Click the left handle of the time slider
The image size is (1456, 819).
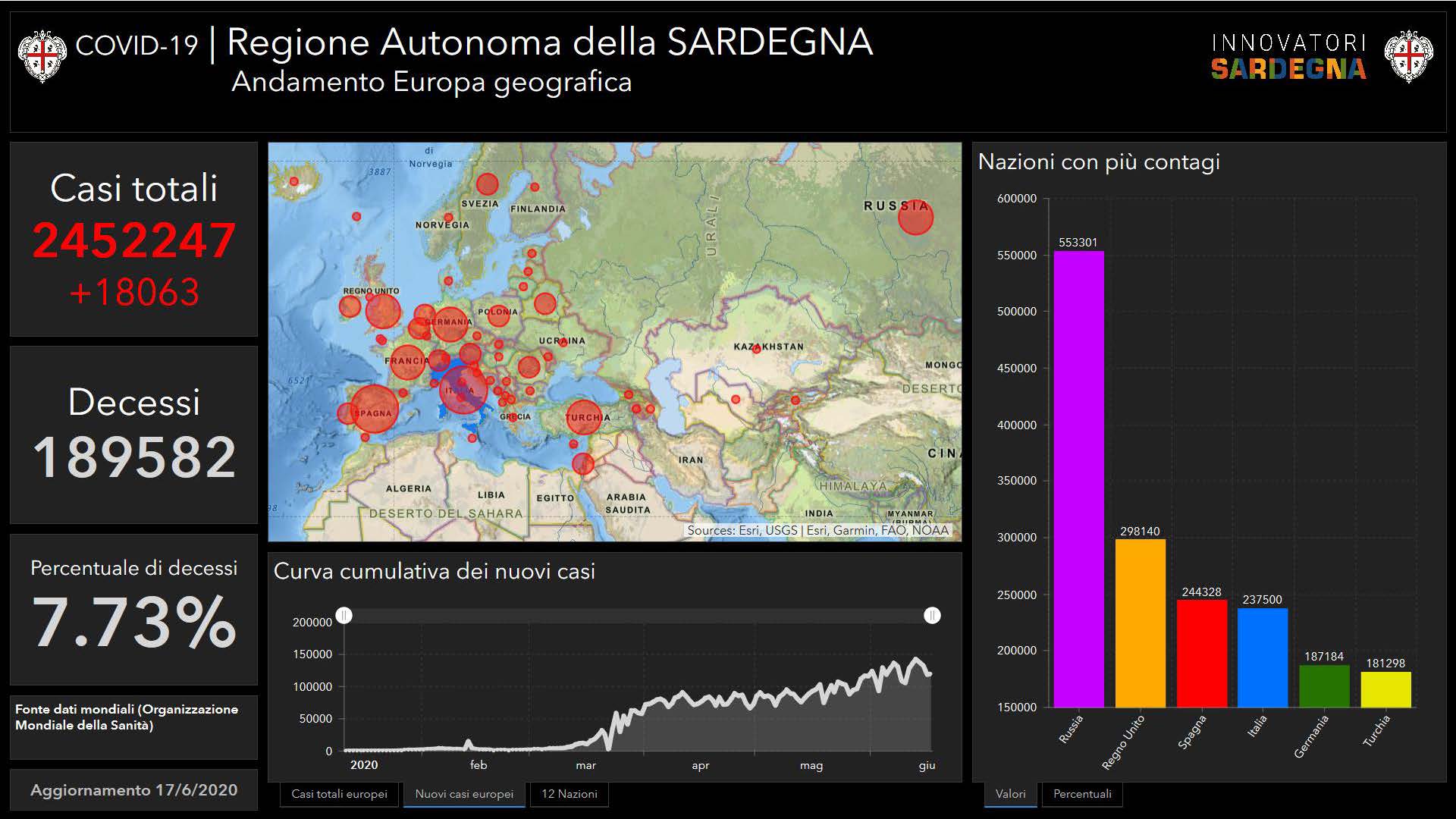click(344, 615)
